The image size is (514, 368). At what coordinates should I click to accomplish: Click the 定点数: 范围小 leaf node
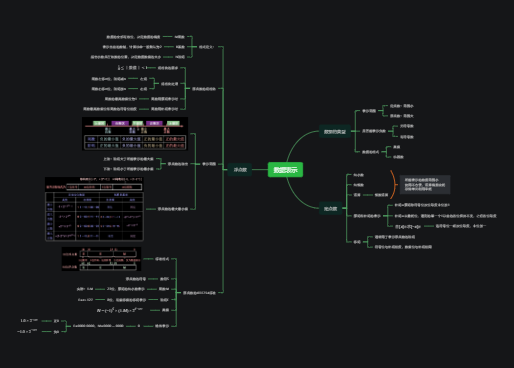coord(402,106)
